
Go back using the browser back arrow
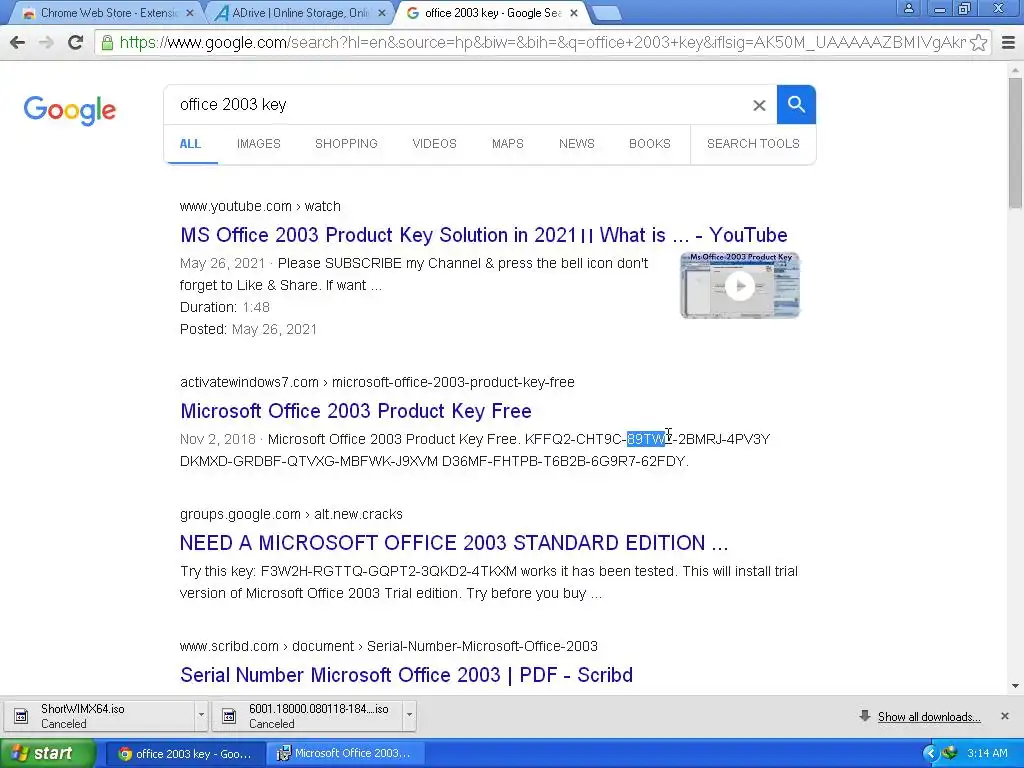18,42
